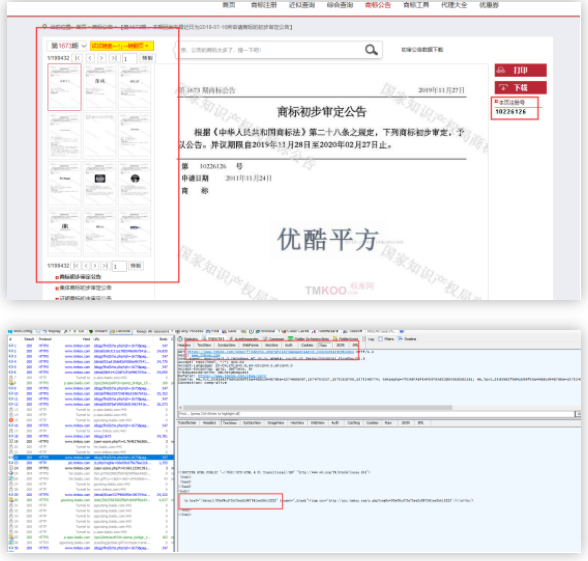588x561 pixels.
Task: Click the Replay toolbar button in Fiddler
Action: 52,331
